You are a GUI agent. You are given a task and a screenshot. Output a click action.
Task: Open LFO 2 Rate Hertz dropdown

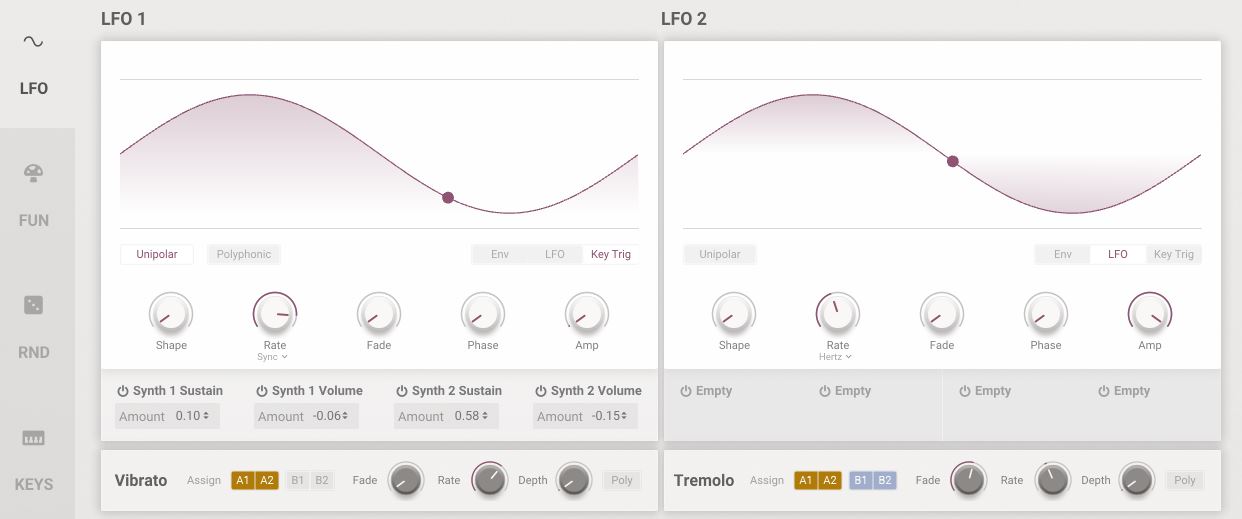tap(838, 357)
